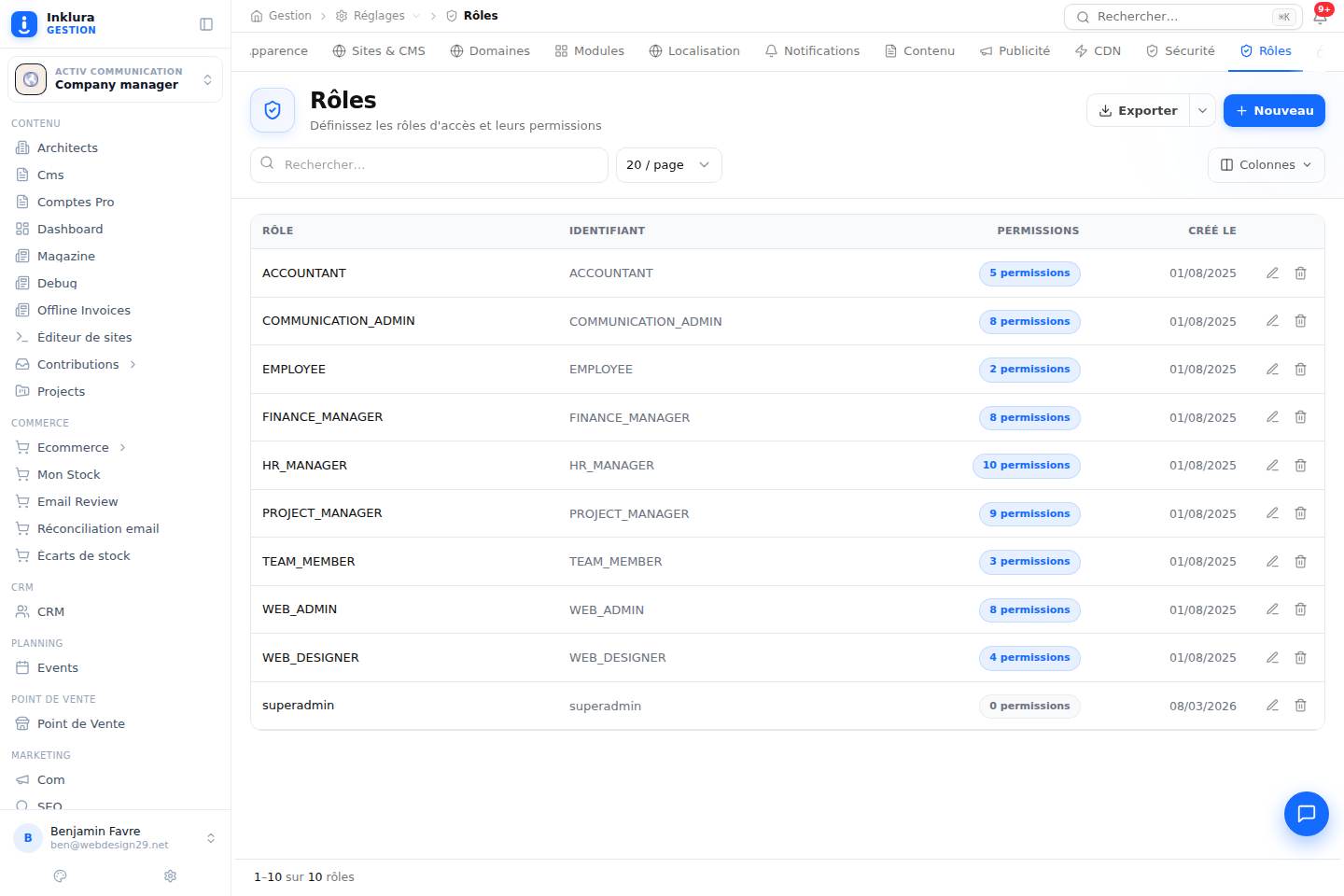Open settings gear in sidebar footer
This screenshot has width=1344, height=896.
click(170, 876)
